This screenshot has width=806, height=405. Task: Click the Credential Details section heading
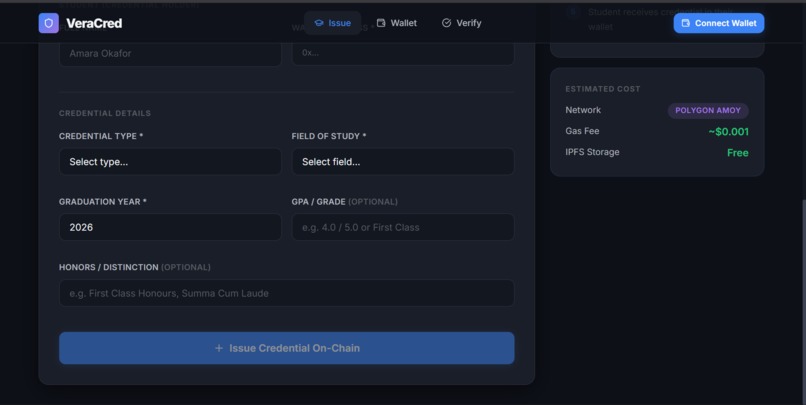[x=105, y=113]
